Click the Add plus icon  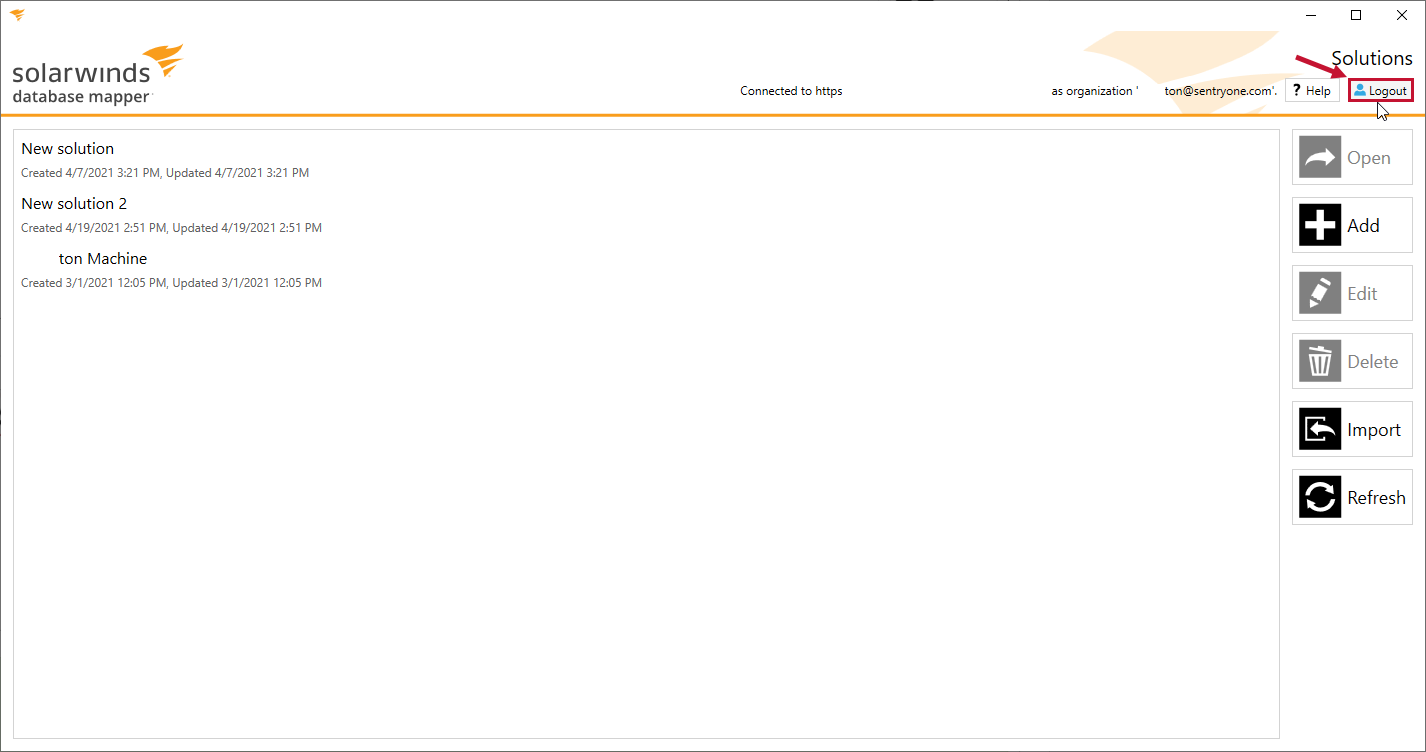1320,226
